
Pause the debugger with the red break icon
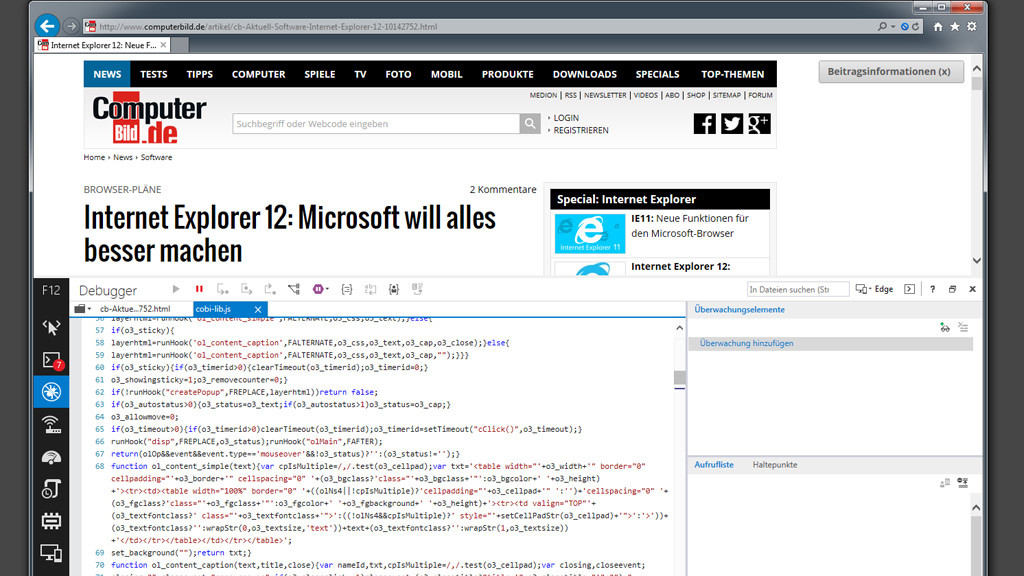[x=199, y=289]
